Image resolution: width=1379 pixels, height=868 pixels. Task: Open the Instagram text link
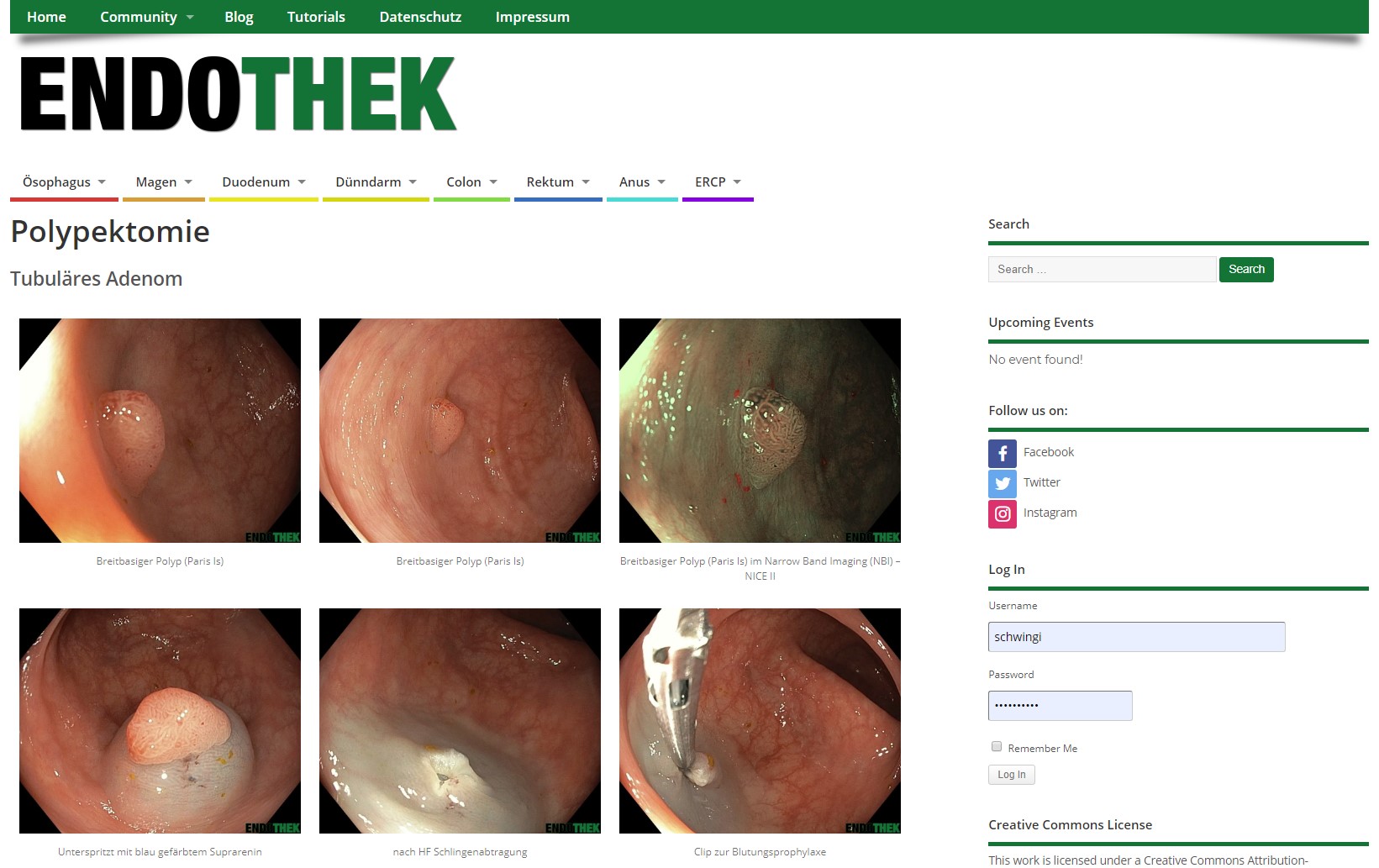tap(1050, 513)
